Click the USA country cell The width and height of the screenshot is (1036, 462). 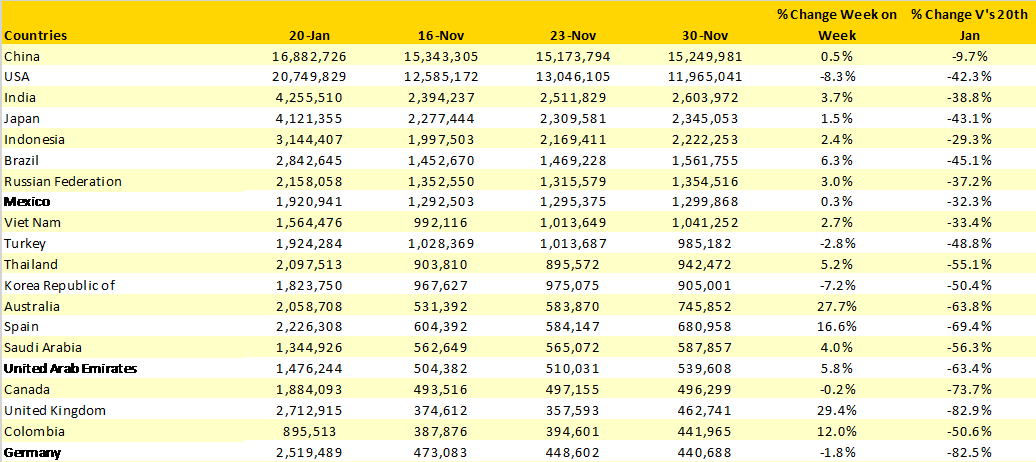click(18, 77)
